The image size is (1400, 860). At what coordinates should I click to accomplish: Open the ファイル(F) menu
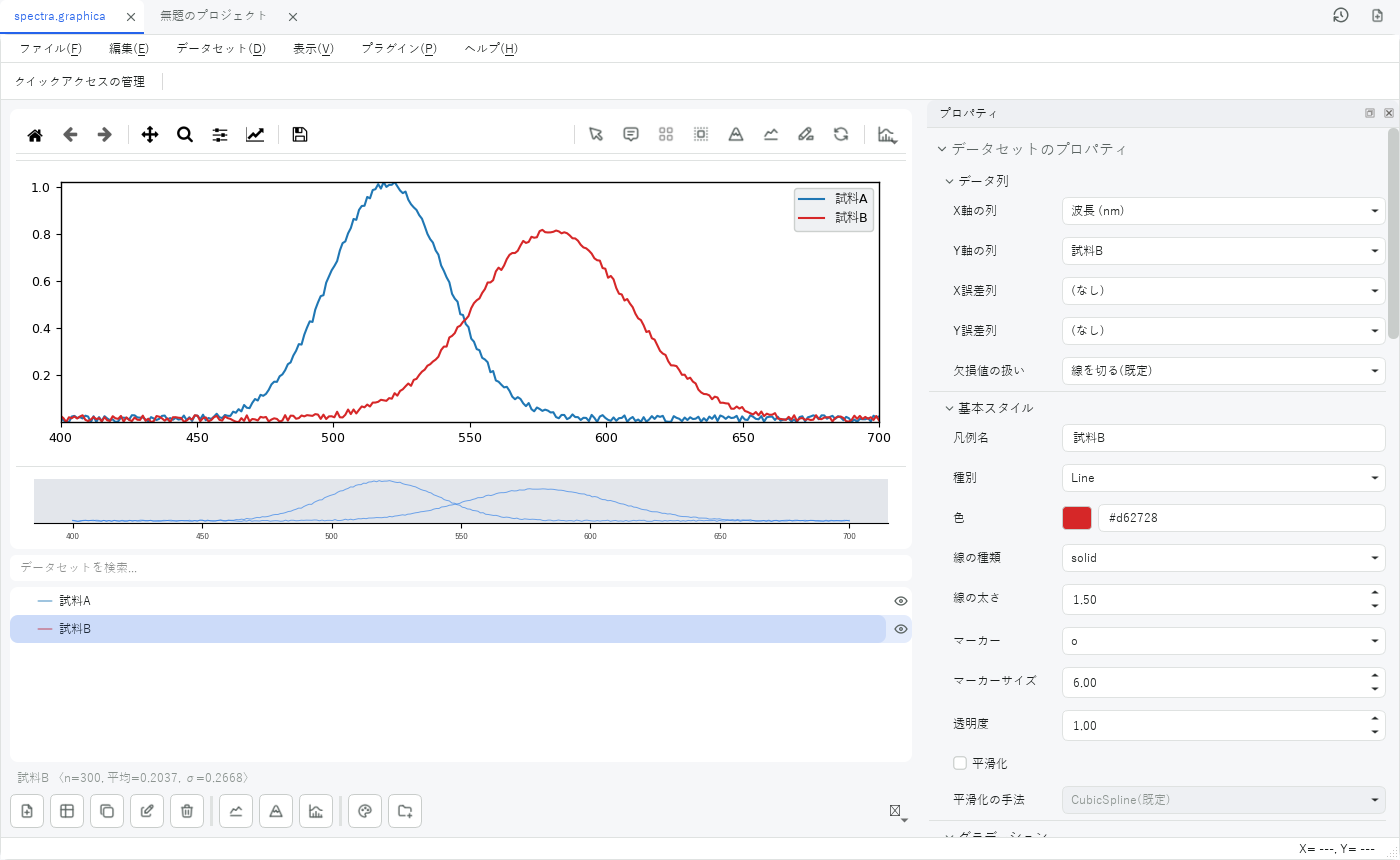(x=50, y=48)
